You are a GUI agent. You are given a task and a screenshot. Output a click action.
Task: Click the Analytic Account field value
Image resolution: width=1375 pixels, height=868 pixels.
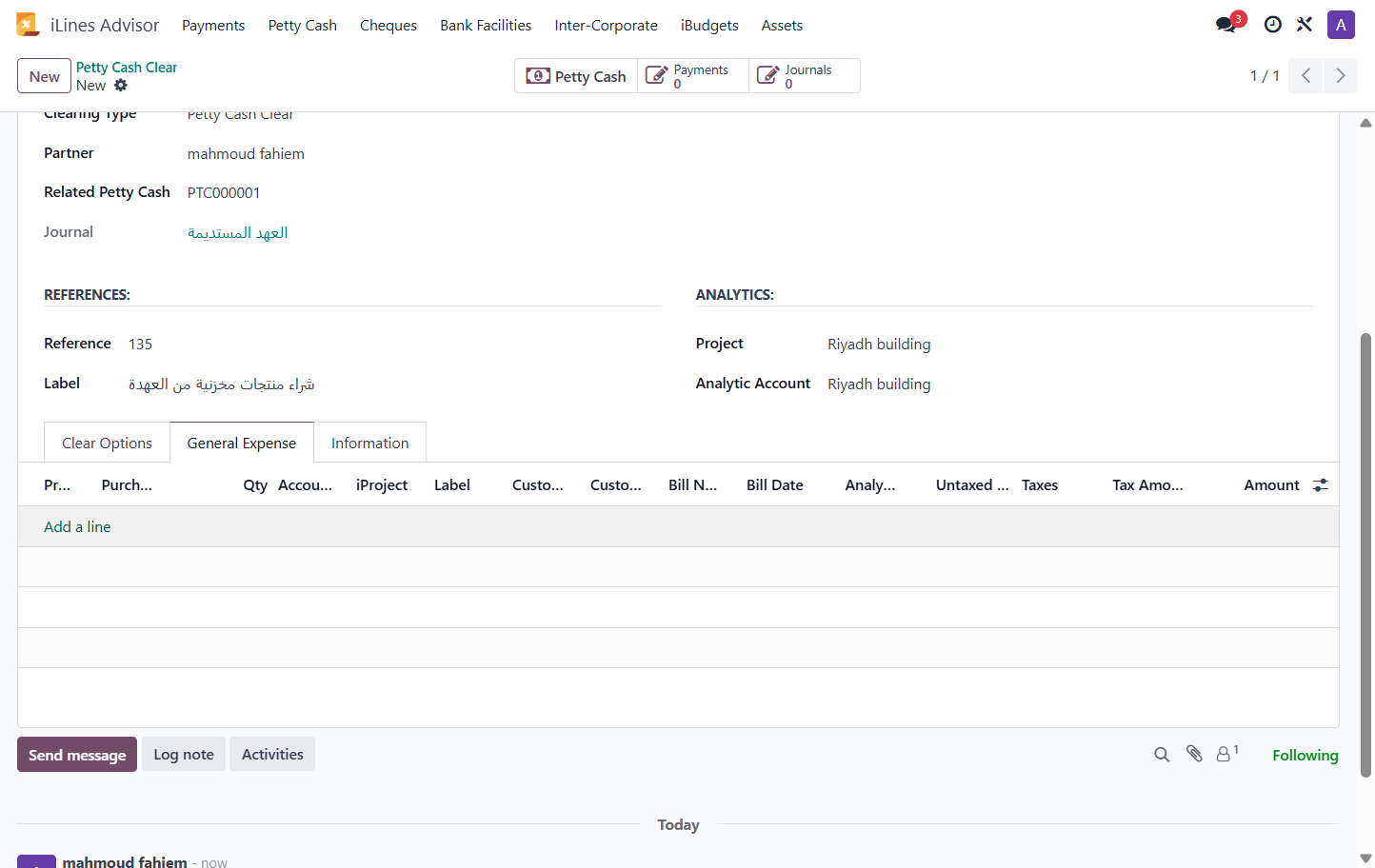[x=879, y=384]
